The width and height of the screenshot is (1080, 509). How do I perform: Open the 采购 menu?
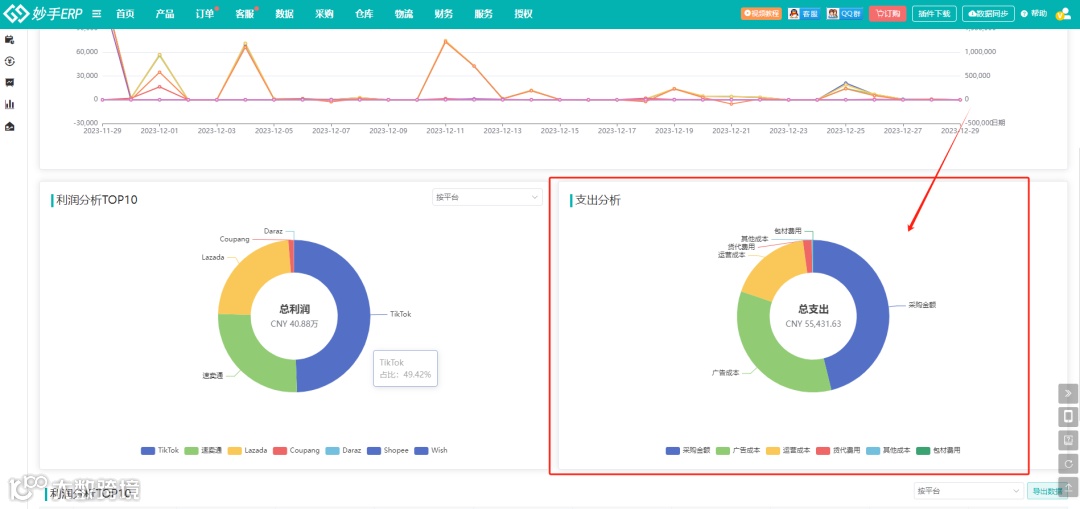(324, 14)
